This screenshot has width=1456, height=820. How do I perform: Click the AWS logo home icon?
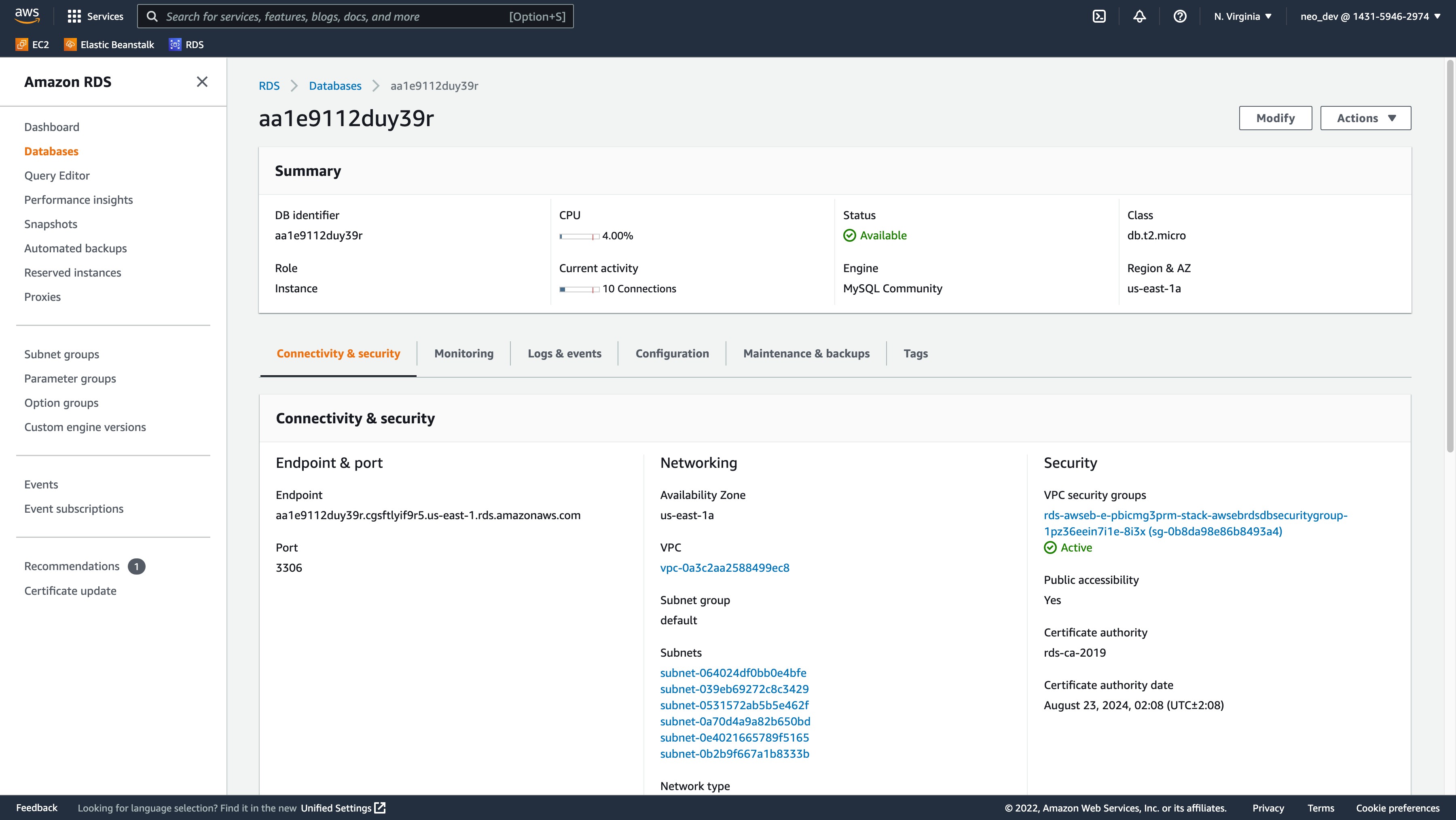[27, 16]
